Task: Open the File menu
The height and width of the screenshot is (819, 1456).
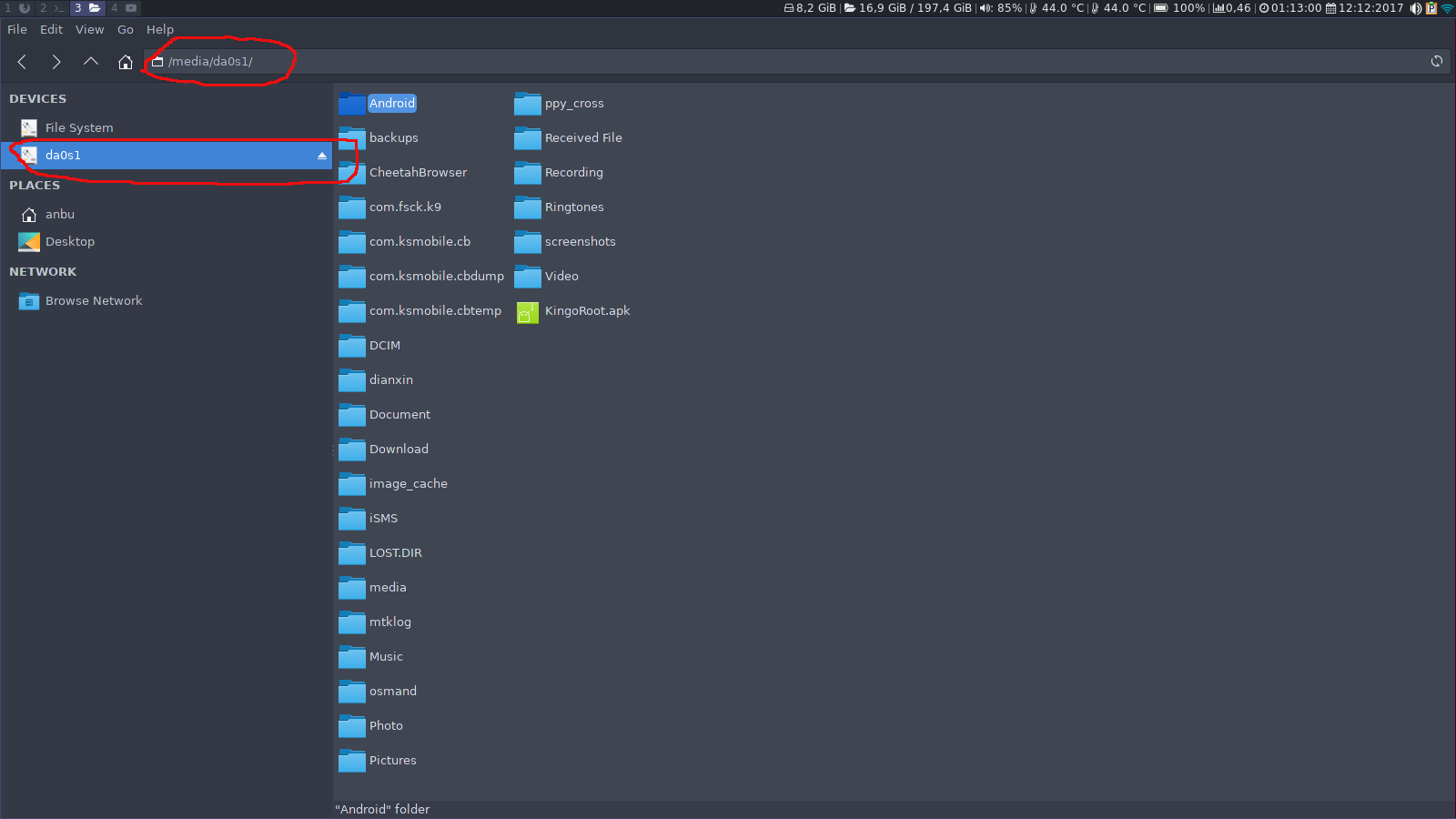Action: tap(17, 29)
